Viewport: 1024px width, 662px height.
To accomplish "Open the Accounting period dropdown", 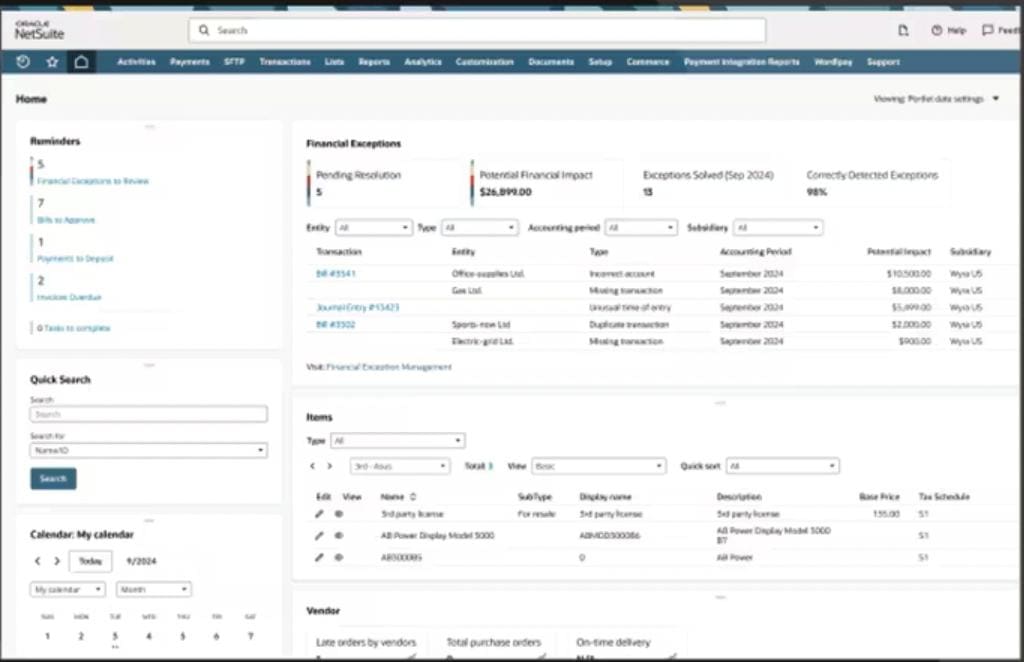I will (641, 227).
